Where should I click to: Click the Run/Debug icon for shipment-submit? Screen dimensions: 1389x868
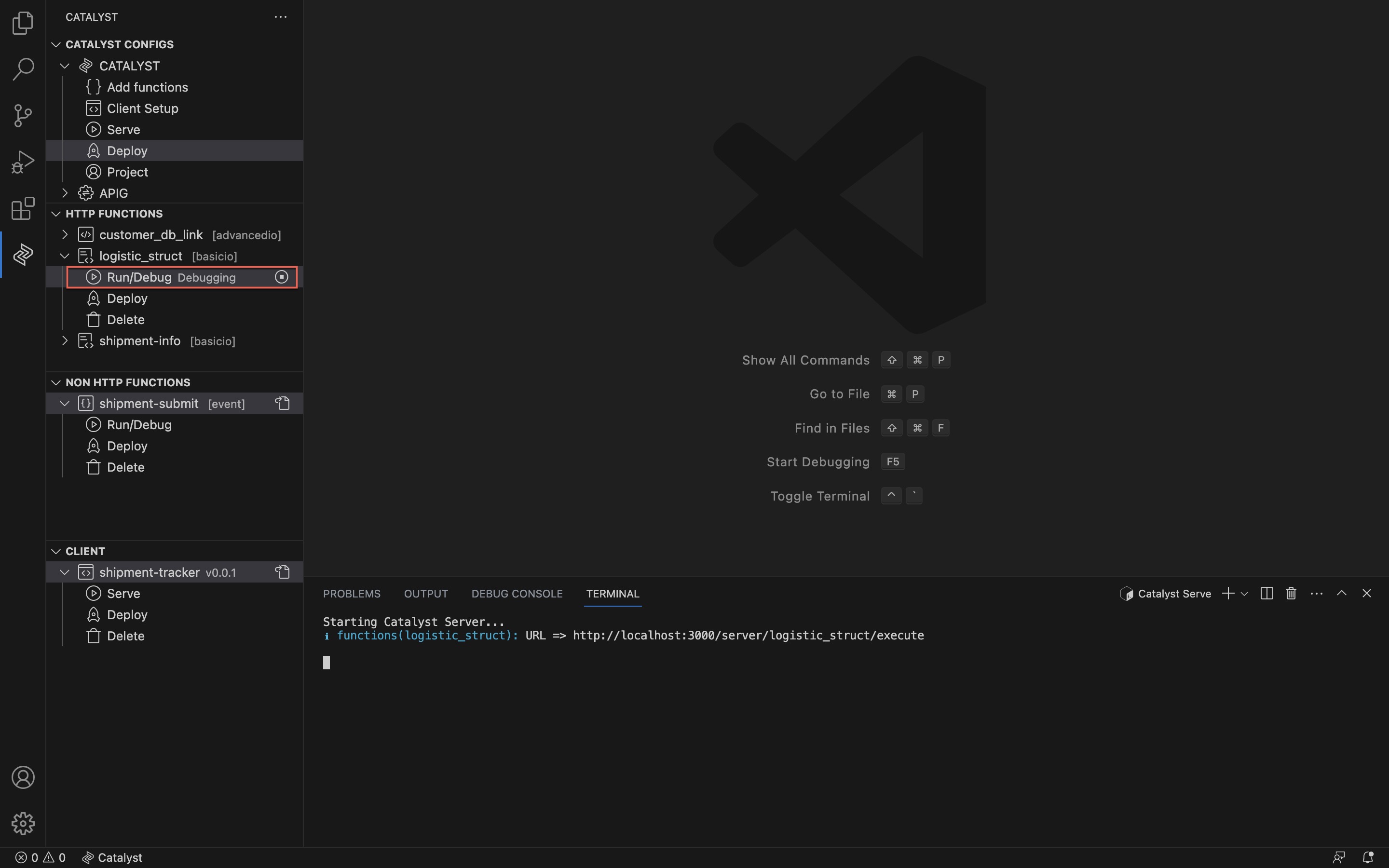93,425
